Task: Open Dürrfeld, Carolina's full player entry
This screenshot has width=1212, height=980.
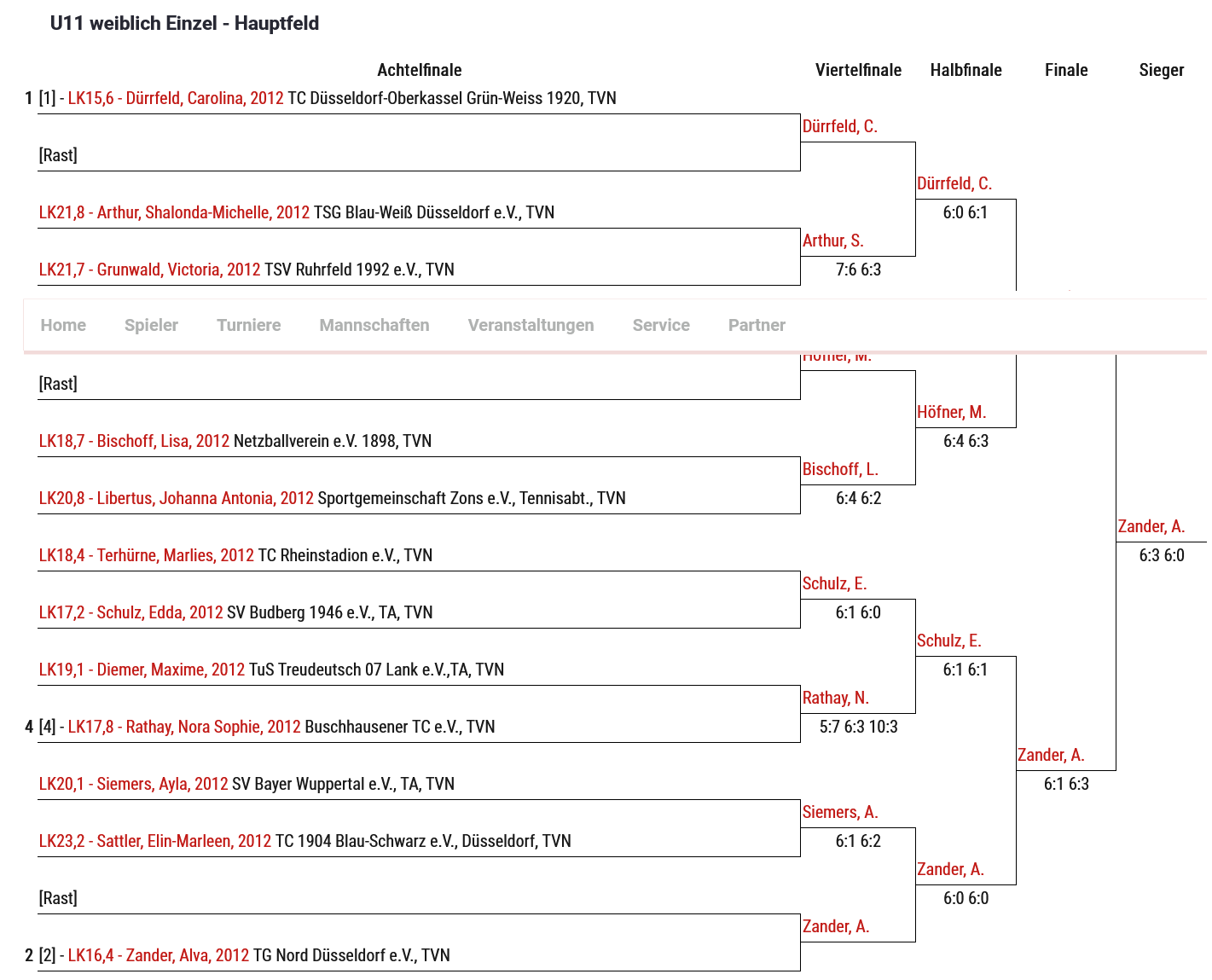Action: [176, 98]
